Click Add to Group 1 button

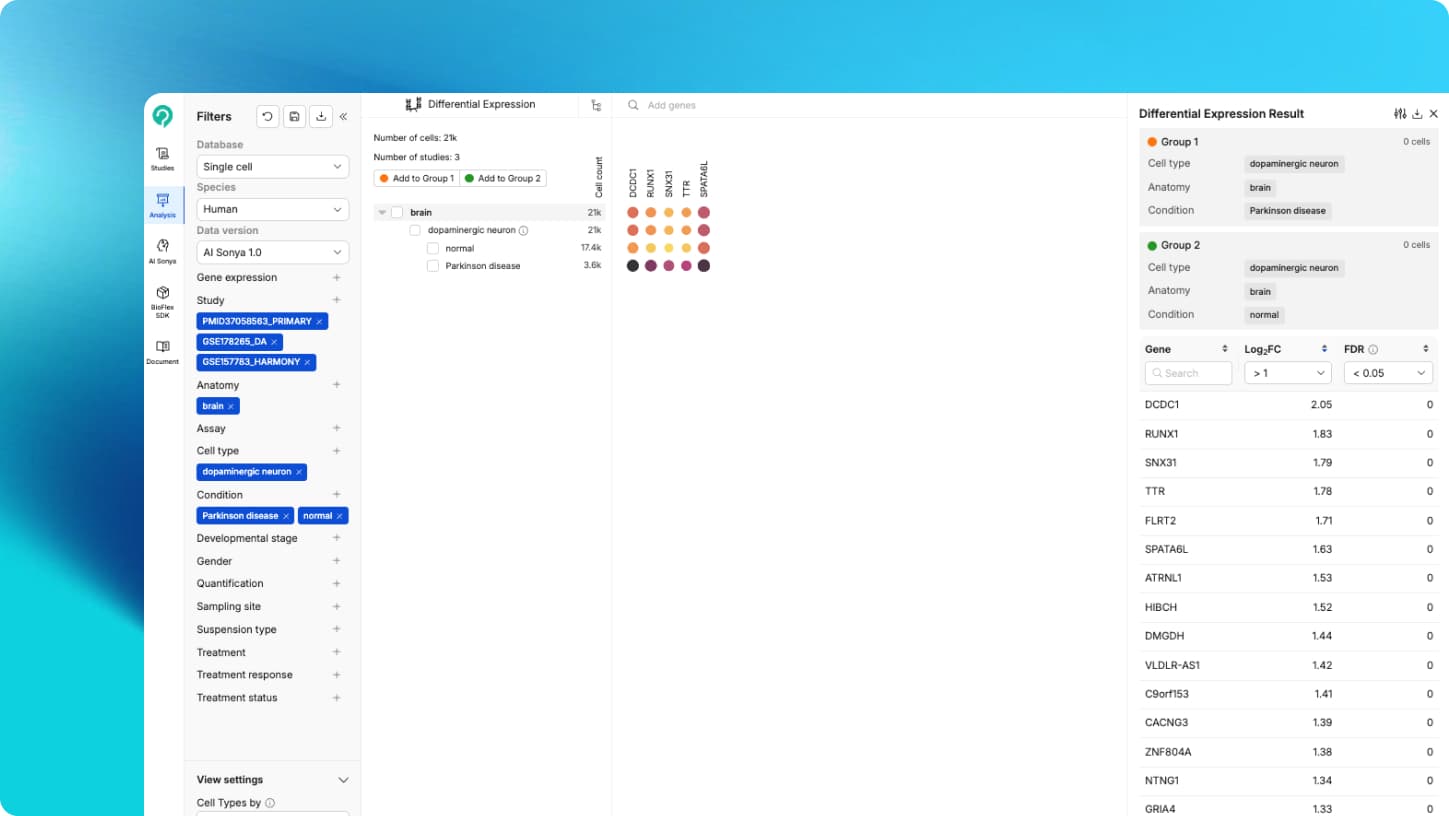[x=417, y=179]
